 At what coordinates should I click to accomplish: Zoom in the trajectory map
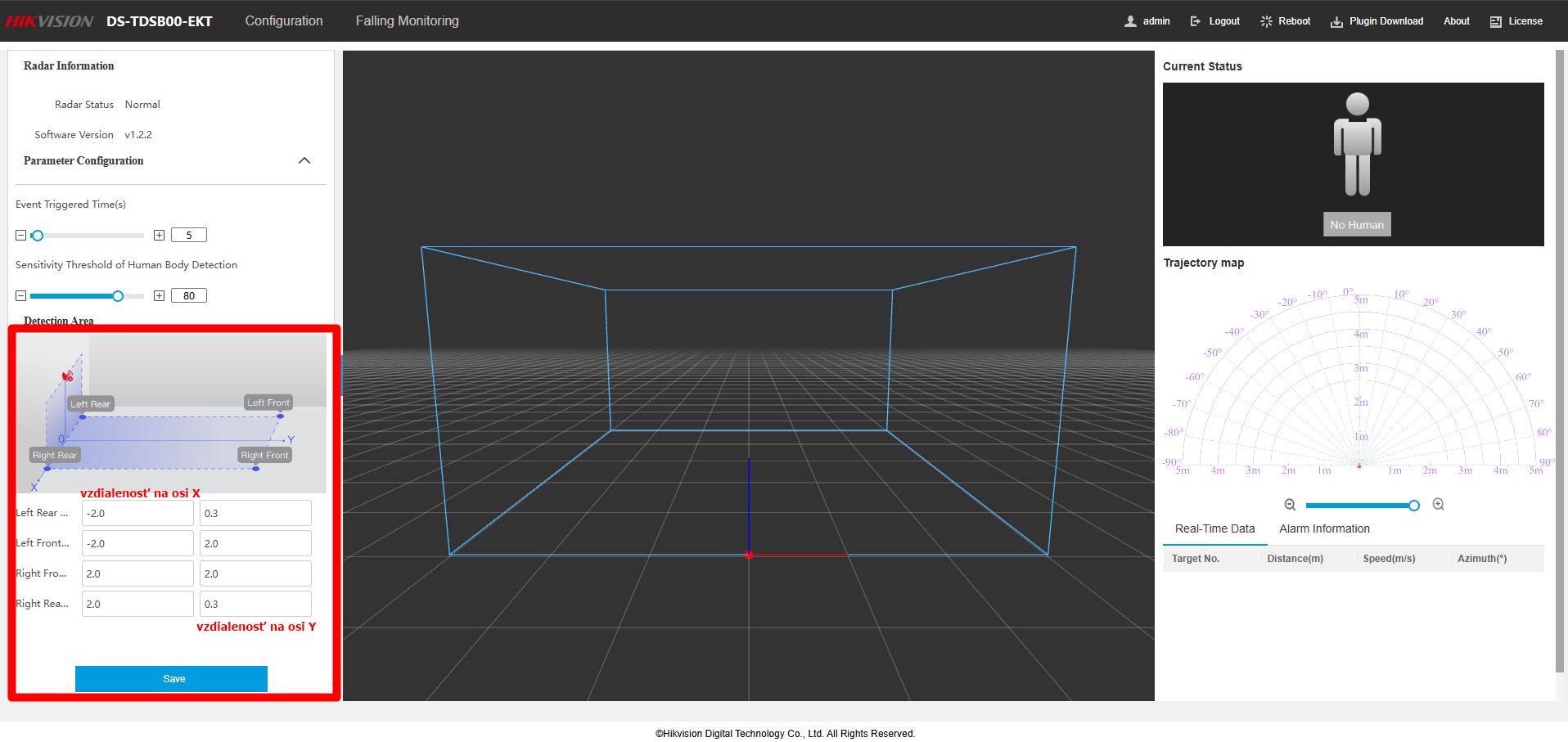pos(1438,505)
